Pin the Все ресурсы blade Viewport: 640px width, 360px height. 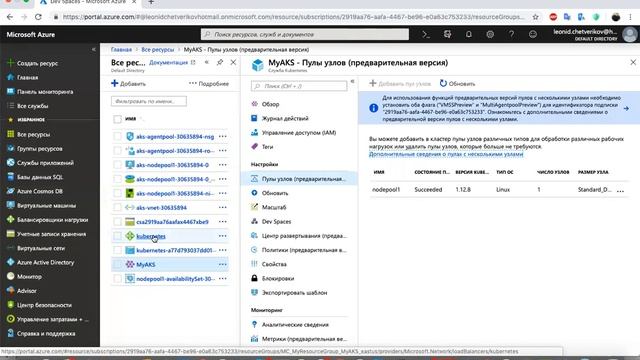[x=220, y=62]
